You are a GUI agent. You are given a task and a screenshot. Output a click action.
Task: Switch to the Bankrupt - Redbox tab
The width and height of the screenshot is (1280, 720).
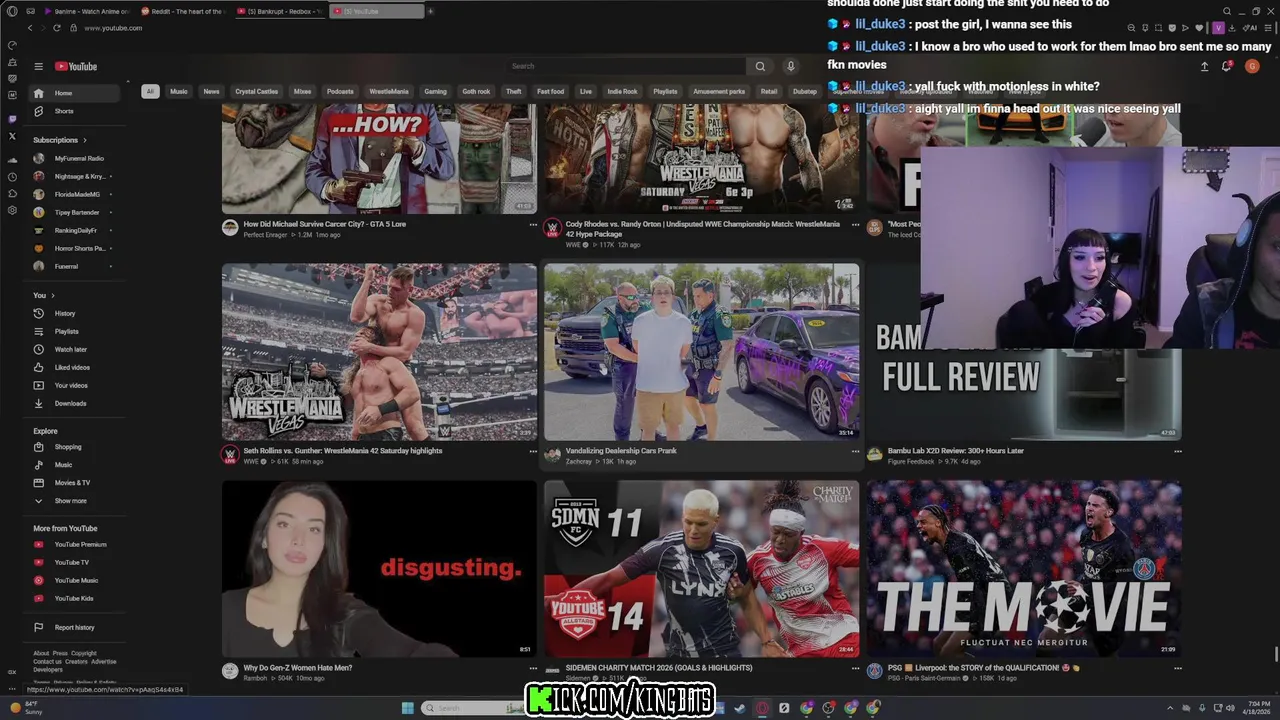pos(280,11)
